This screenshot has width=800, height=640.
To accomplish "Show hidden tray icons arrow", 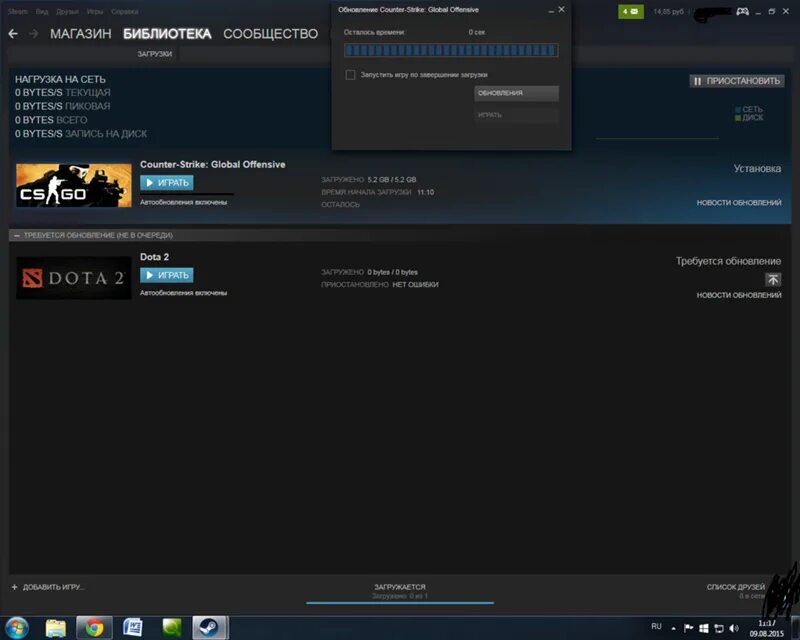I will [x=673, y=629].
